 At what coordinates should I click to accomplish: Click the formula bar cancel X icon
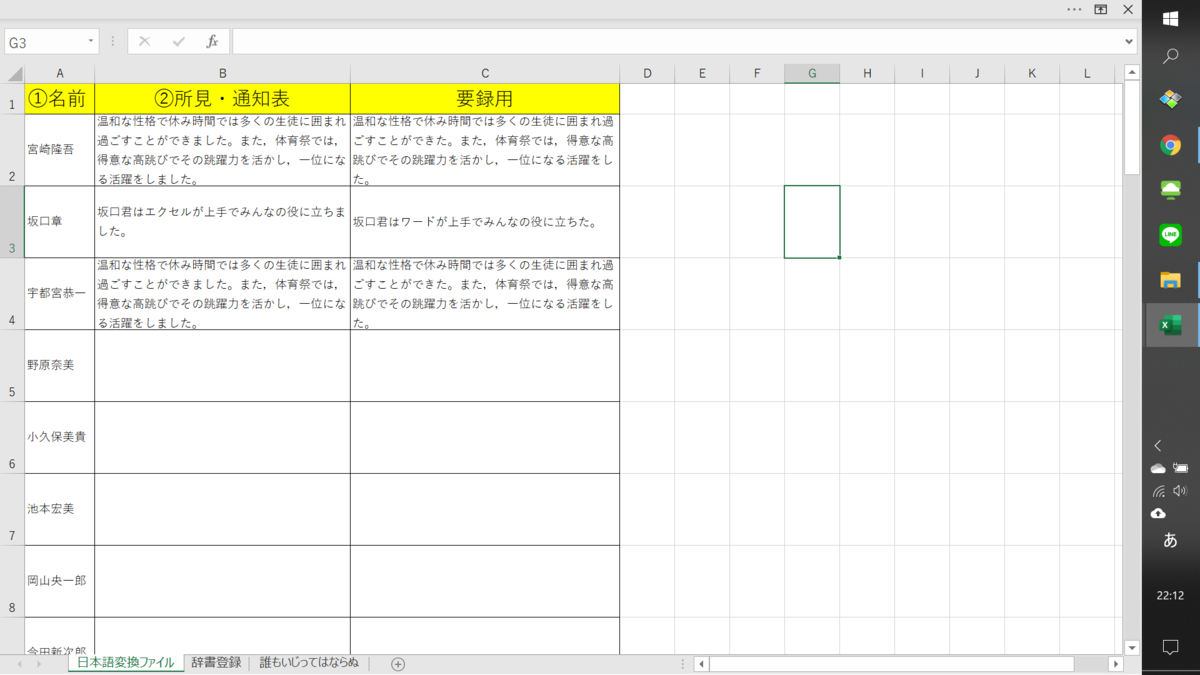point(145,42)
